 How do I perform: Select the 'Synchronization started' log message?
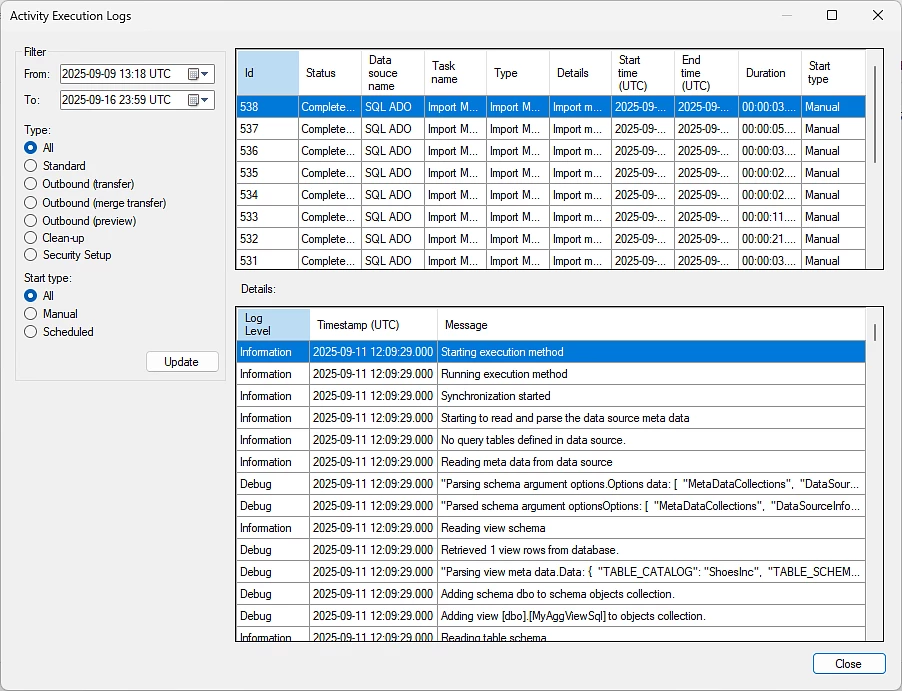click(x=495, y=396)
